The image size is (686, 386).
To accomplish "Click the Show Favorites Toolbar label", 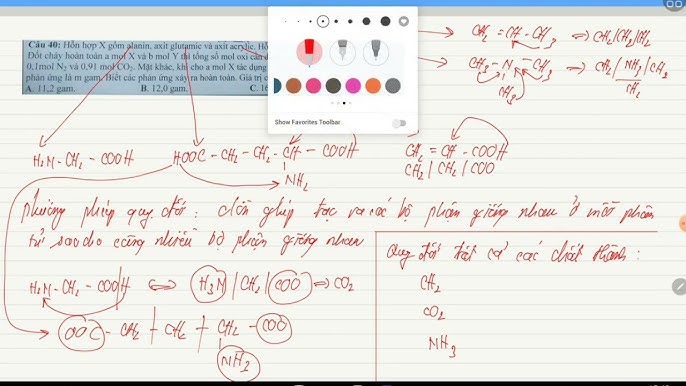I will point(307,122).
